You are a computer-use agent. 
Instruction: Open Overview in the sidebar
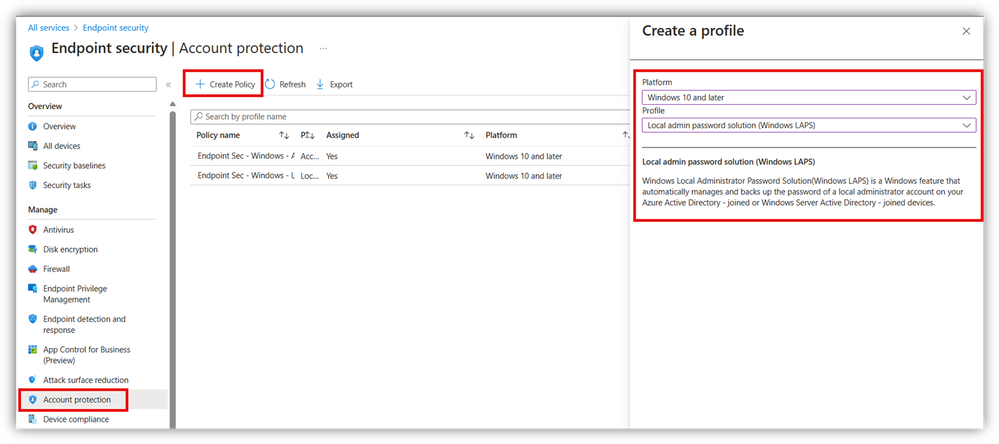click(x=59, y=126)
